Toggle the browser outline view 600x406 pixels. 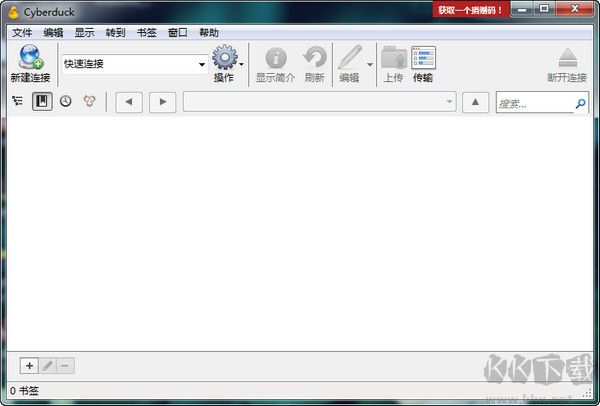(x=18, y=102)
